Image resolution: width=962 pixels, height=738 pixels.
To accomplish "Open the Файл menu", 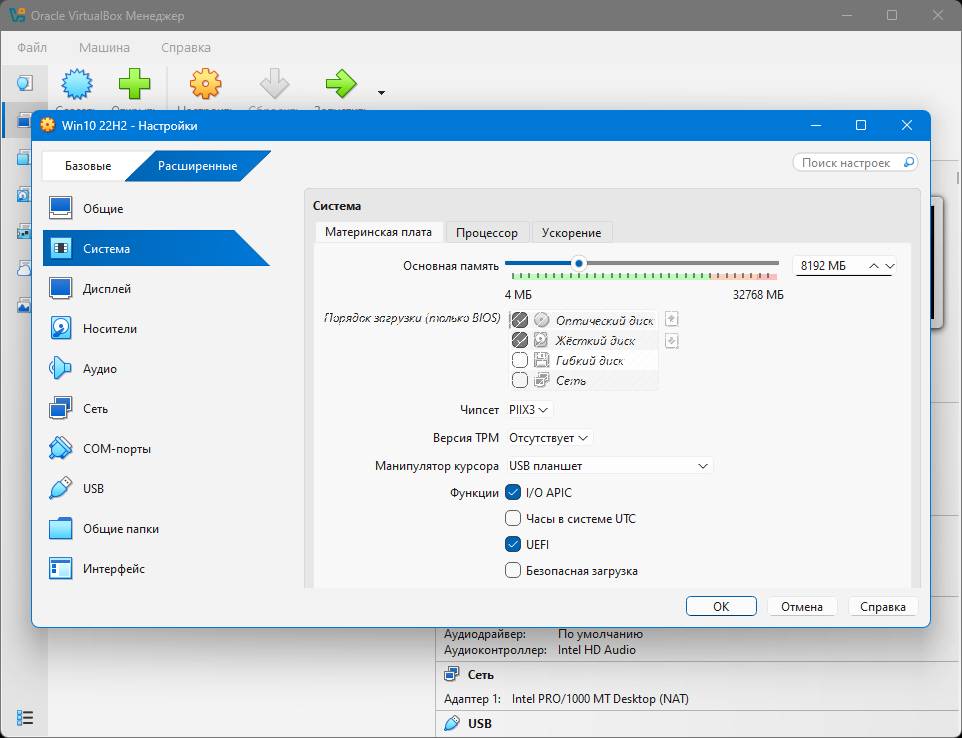I will [x=32, y=47].
